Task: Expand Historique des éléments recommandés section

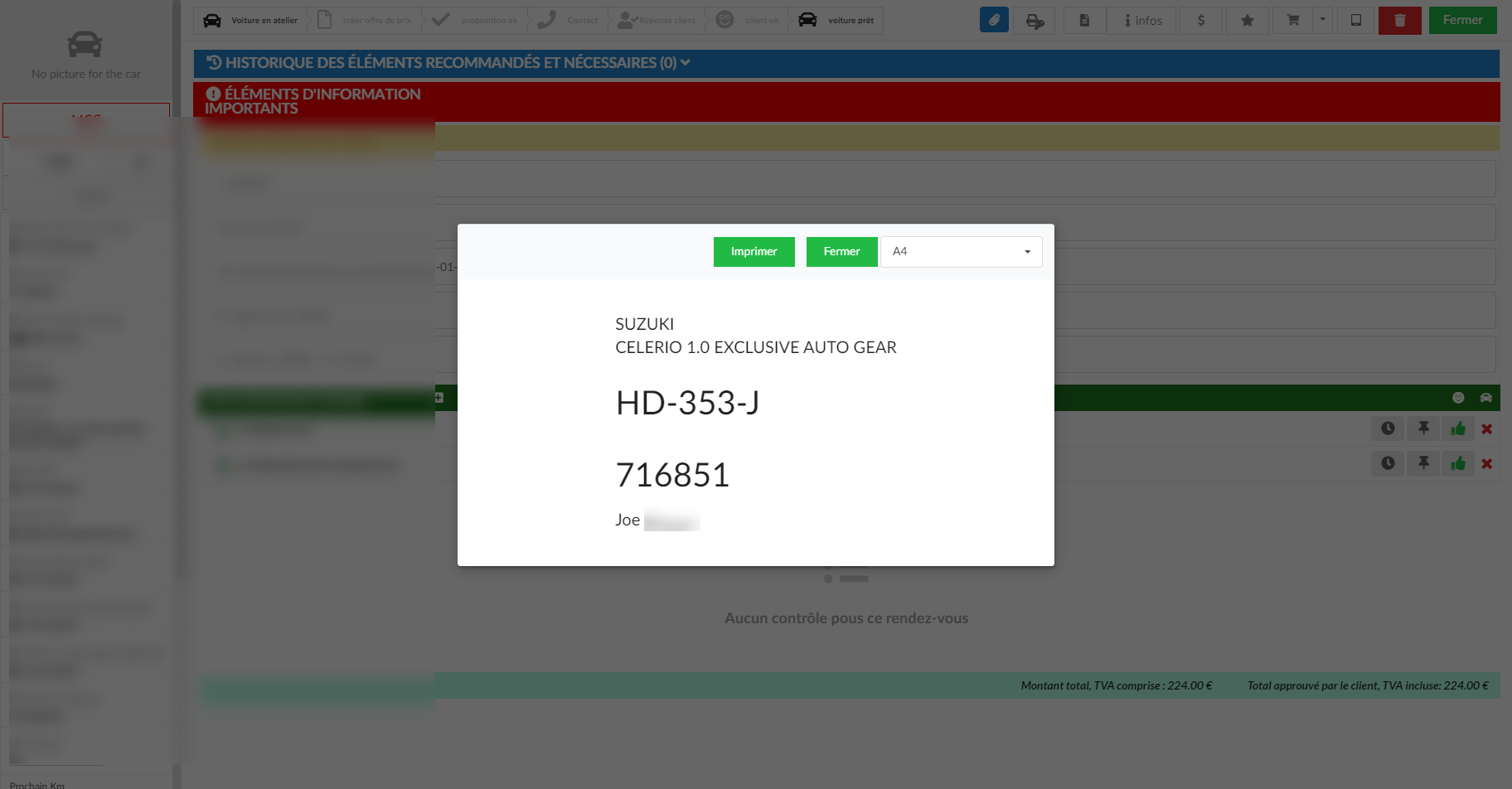Action: coord(846,63)
